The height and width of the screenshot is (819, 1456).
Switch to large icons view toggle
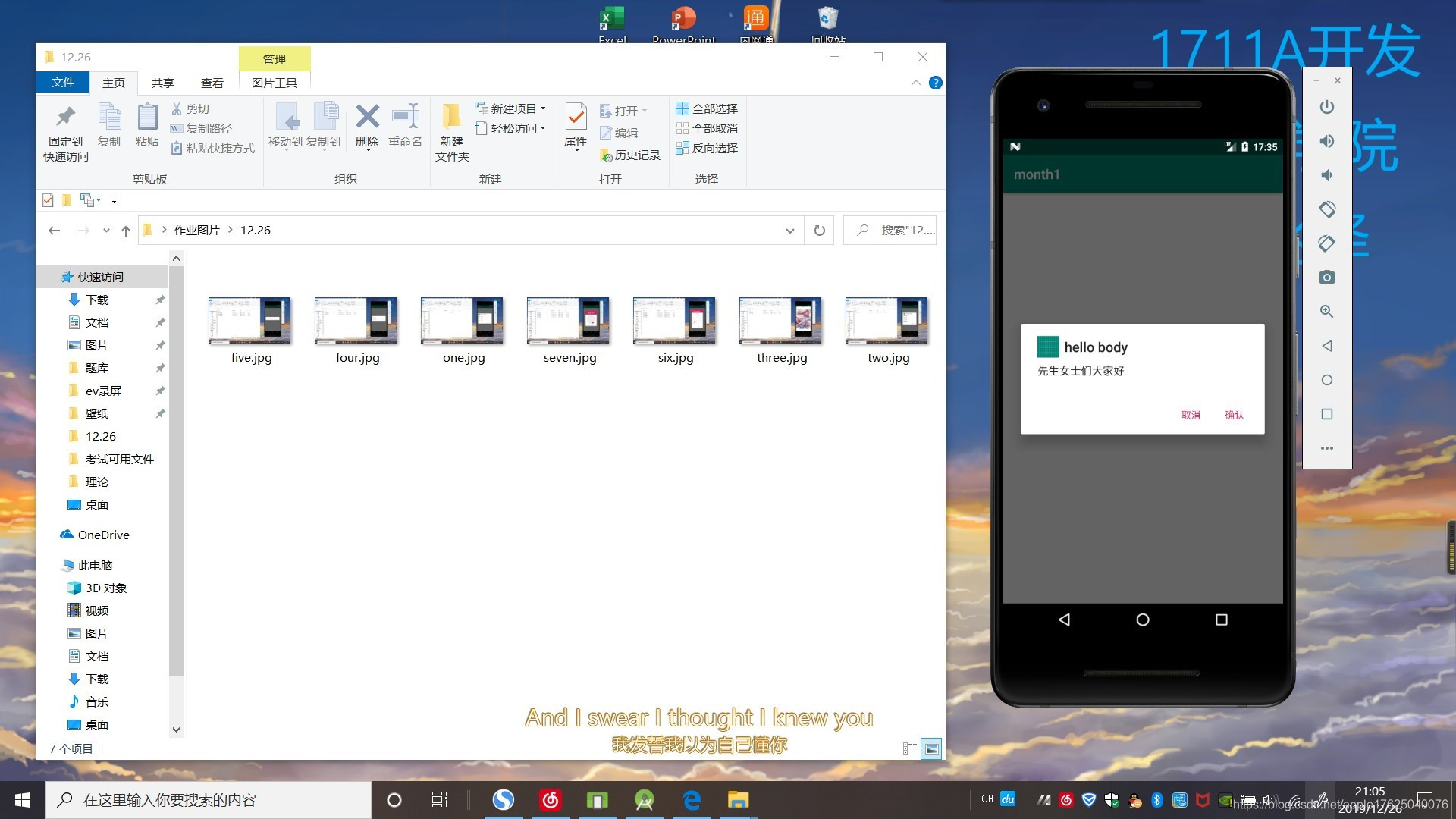pos(932,748)
